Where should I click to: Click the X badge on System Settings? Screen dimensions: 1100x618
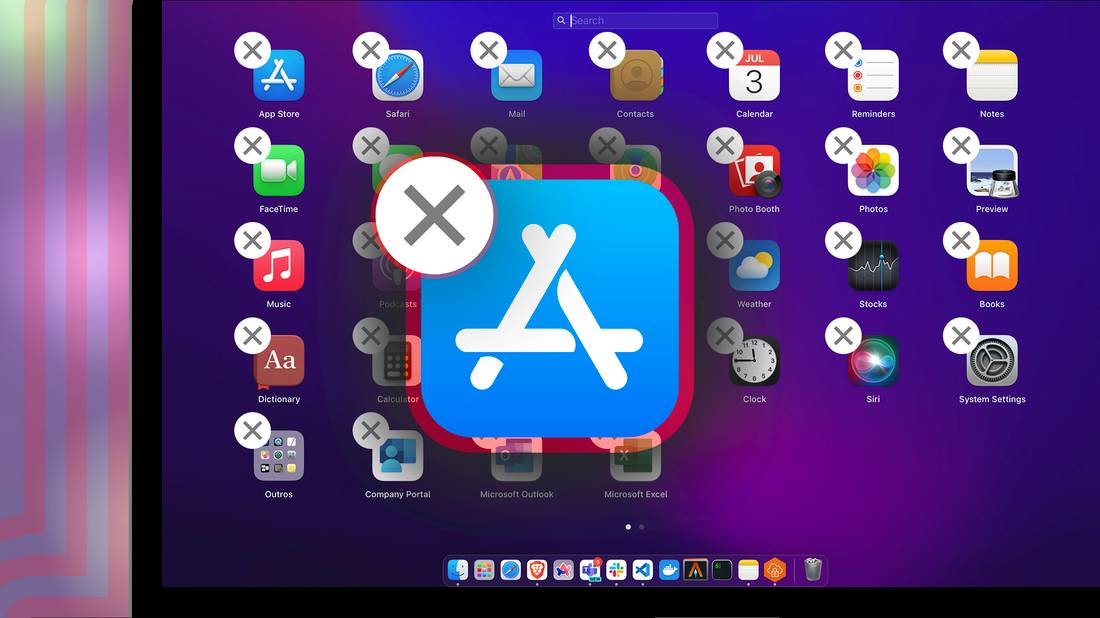961,336
